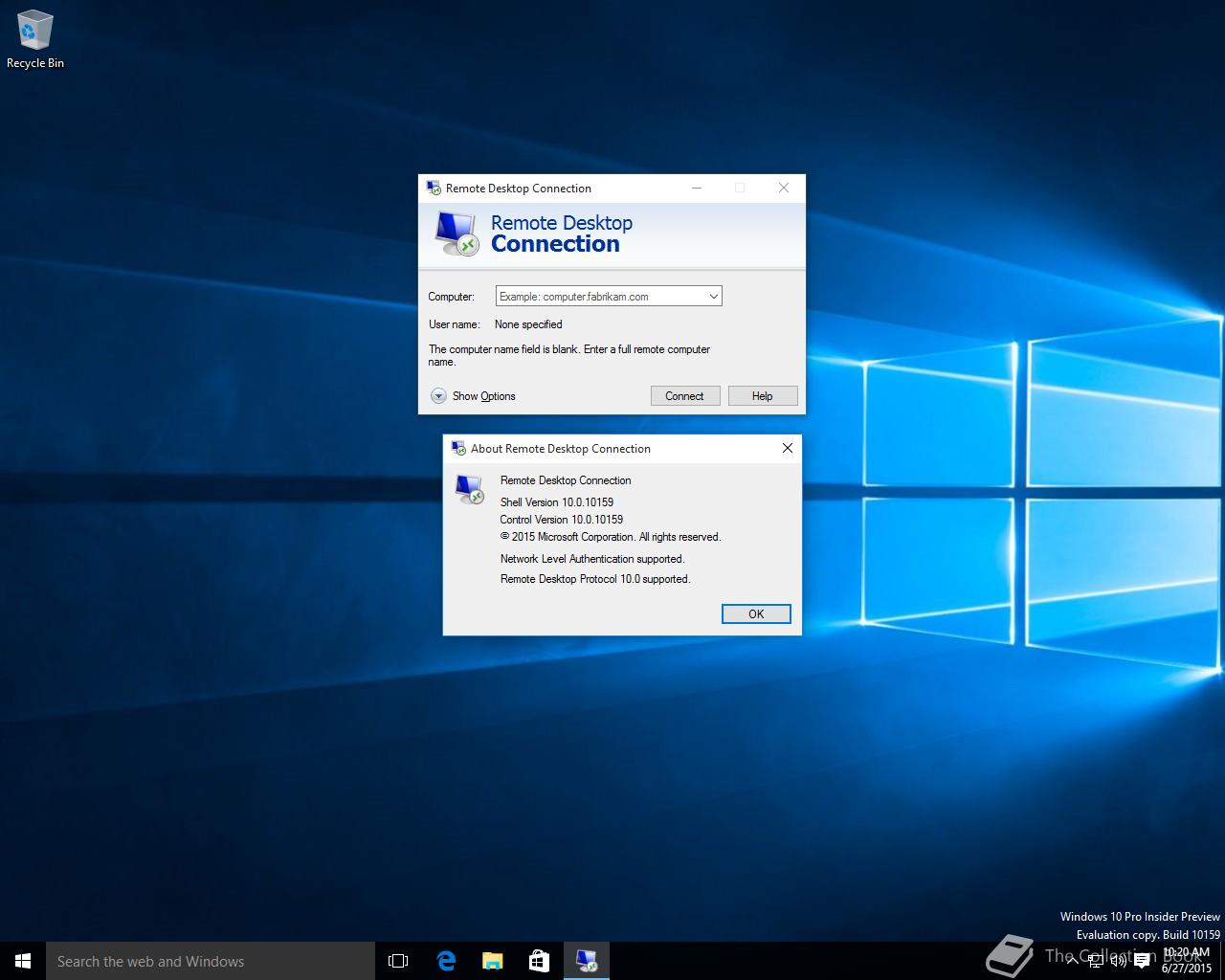Expand Show Options
Viewport: 1225px width, 980px height.
[x=473, y=396]
